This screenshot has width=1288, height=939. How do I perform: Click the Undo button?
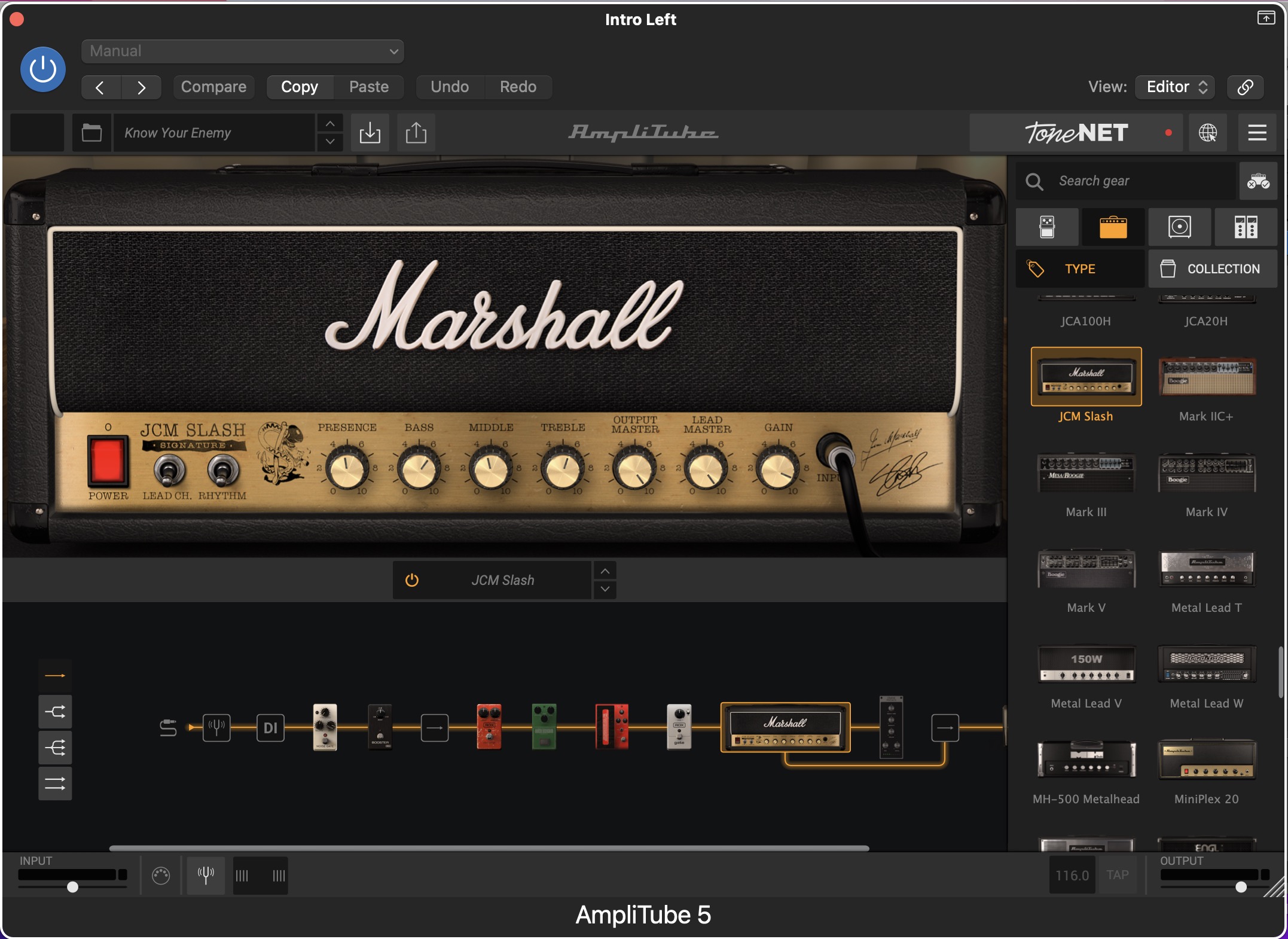click(450, 87)
